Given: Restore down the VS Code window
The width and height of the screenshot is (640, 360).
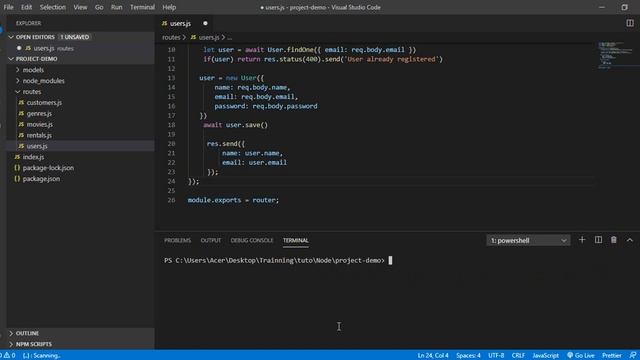Looking at the screenshot, I should [x=624, y=7].
